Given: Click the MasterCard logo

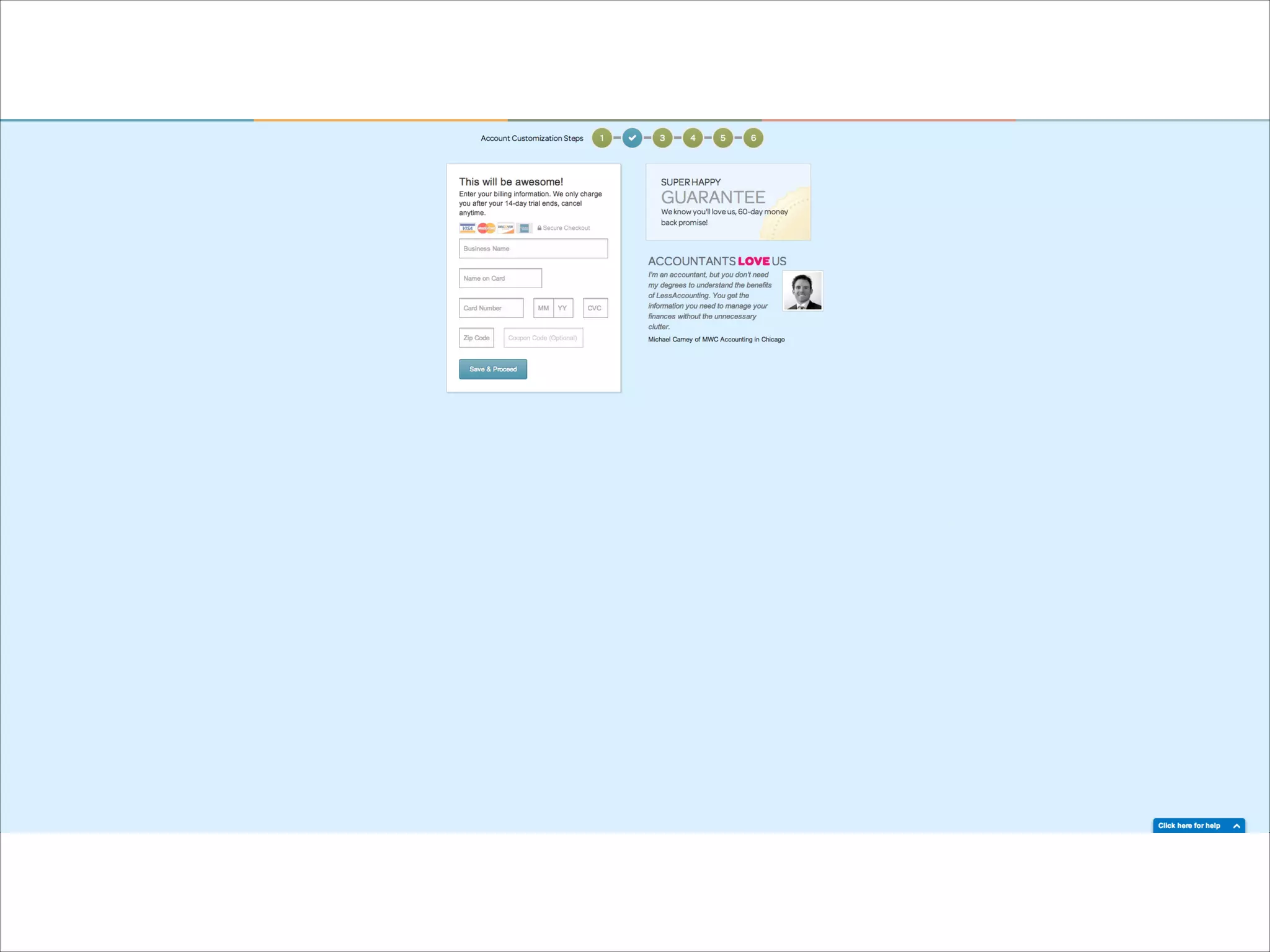Looking at the screenshot, I should pos(486,228).
